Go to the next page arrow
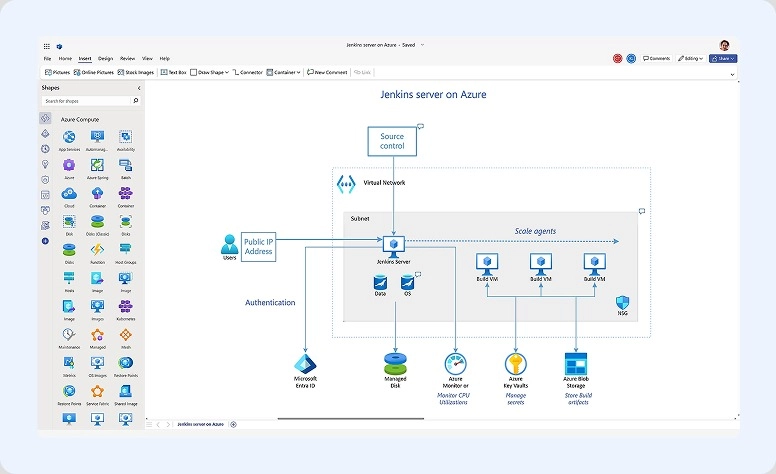 point(168,425)
